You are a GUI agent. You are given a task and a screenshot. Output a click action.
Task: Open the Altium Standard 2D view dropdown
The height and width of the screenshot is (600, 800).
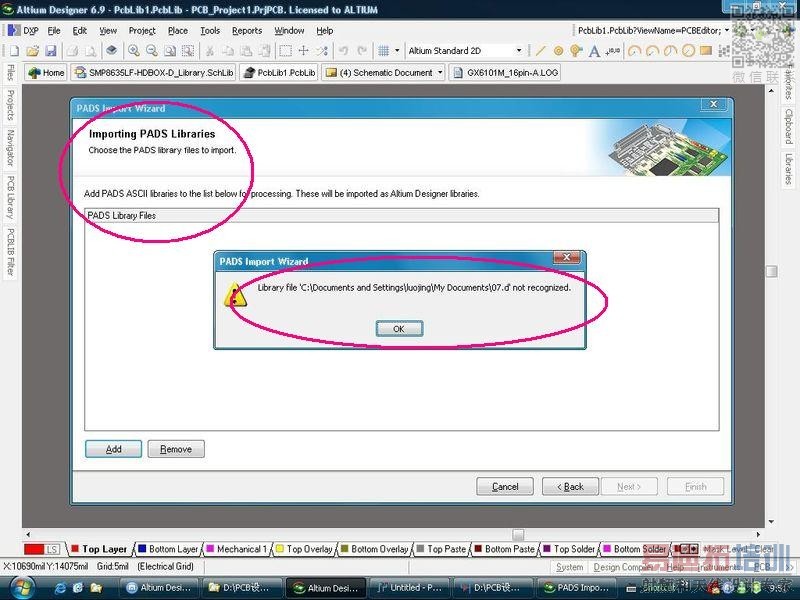[x=519, y=51]
